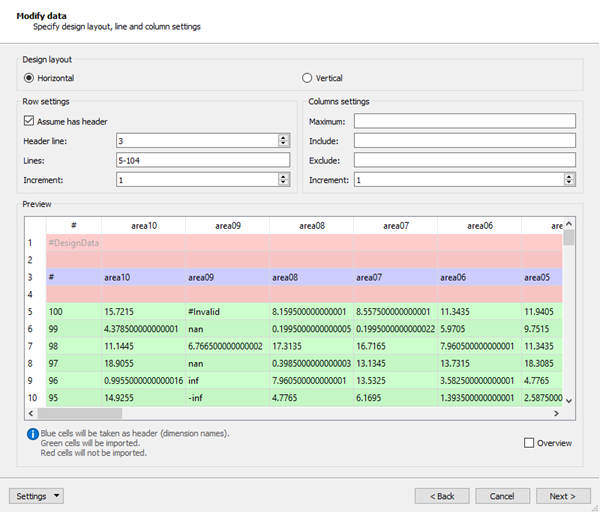Click the # column header
Screen dimensions: 600x512
[x=74, y=226]
